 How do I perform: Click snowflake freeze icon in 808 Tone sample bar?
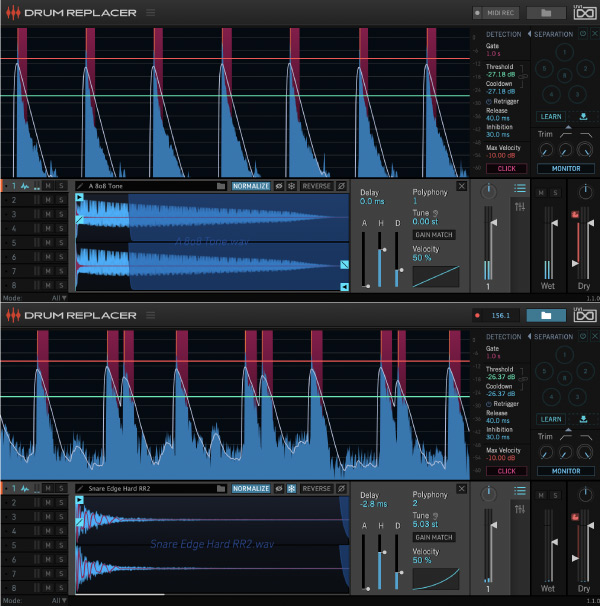[291, 186]
